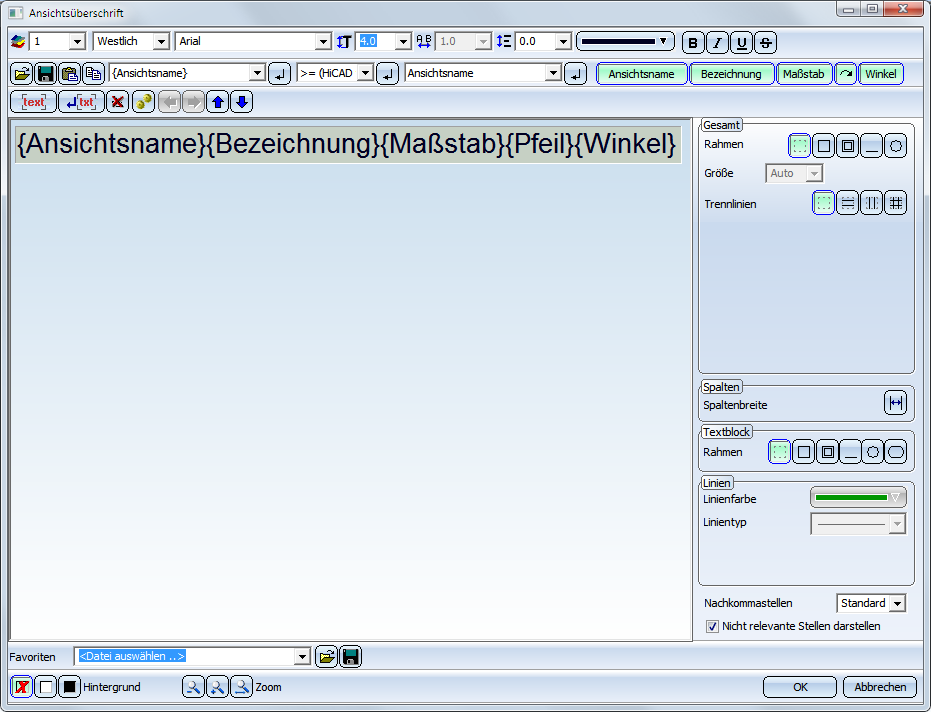
Task: Select no frame for Gesamt Rahmen
Action: [x=799, y=145]
